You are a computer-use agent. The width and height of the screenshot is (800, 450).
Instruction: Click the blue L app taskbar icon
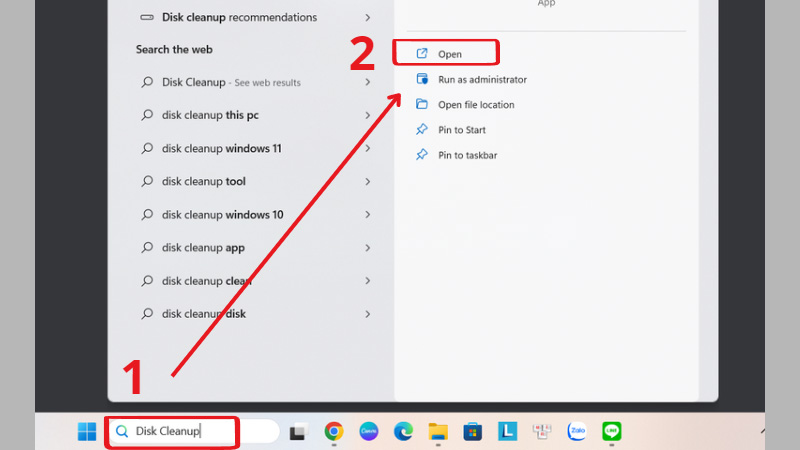507,431
